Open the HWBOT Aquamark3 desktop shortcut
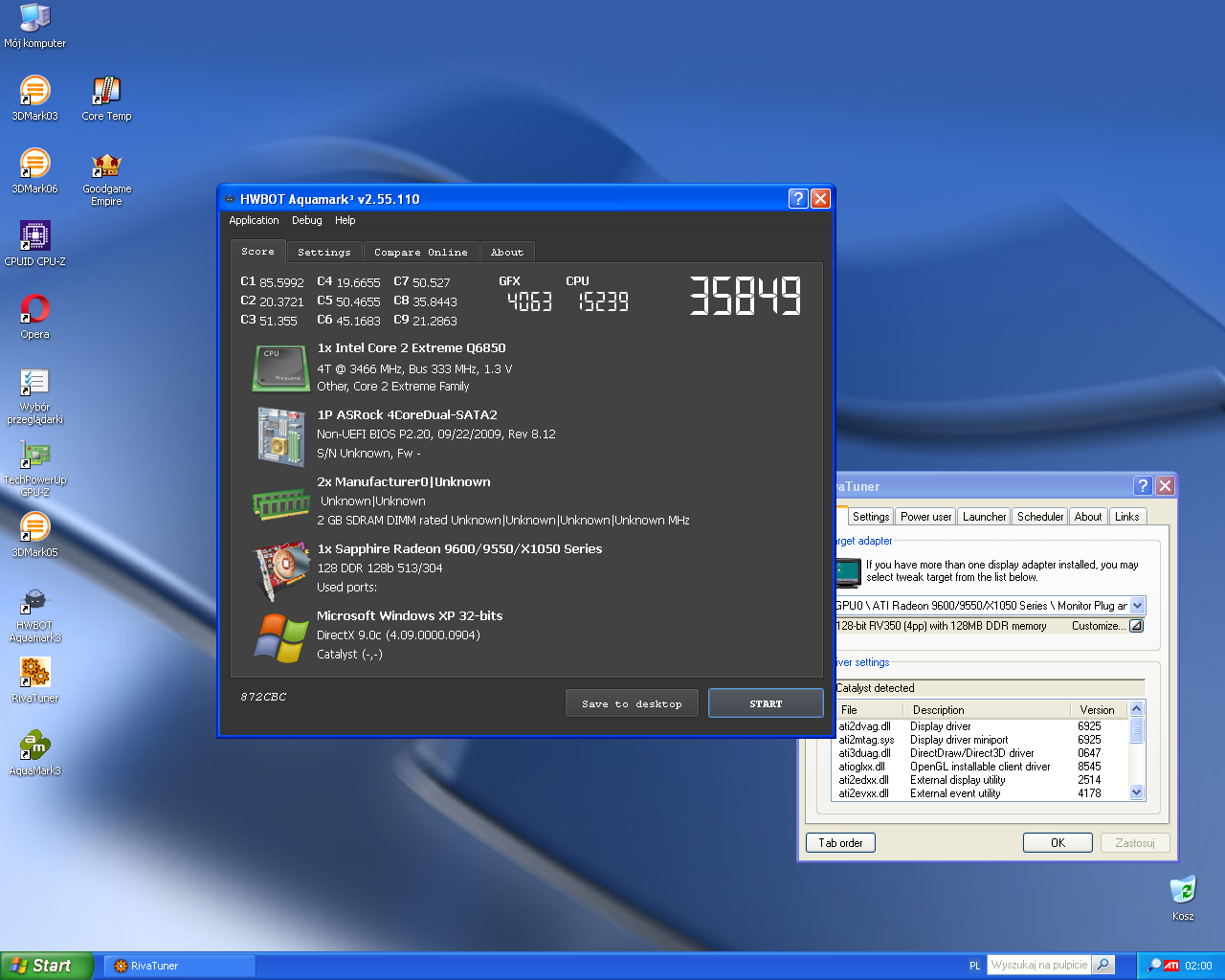Viewport: 1225px width, 980px height. [x=34, y=614]
